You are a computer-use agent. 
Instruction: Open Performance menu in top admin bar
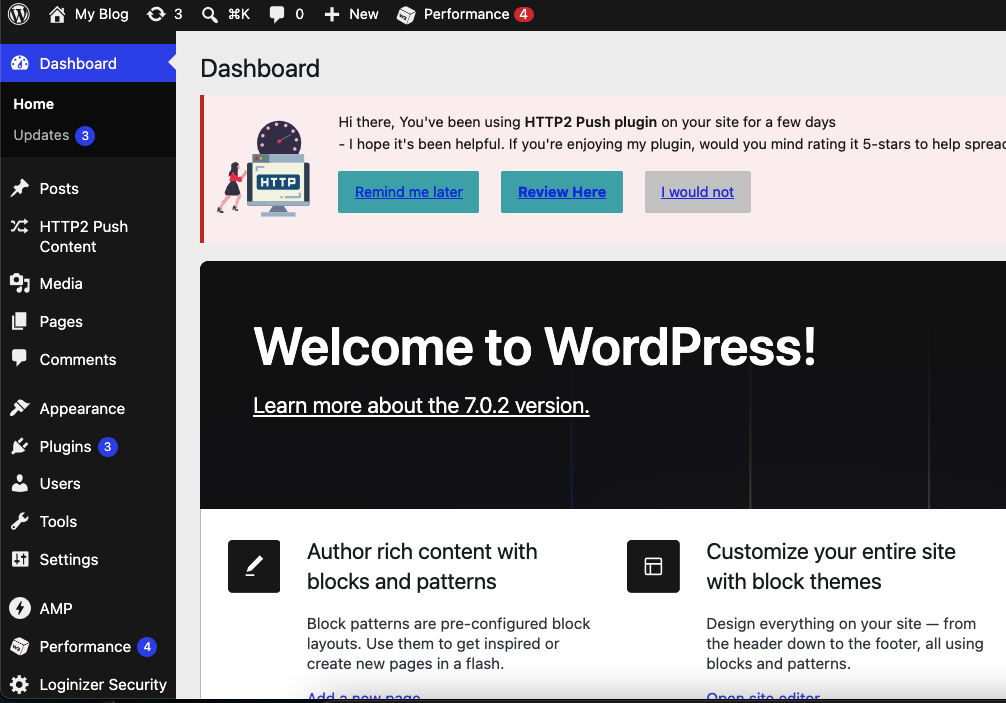tap(466, 14)
